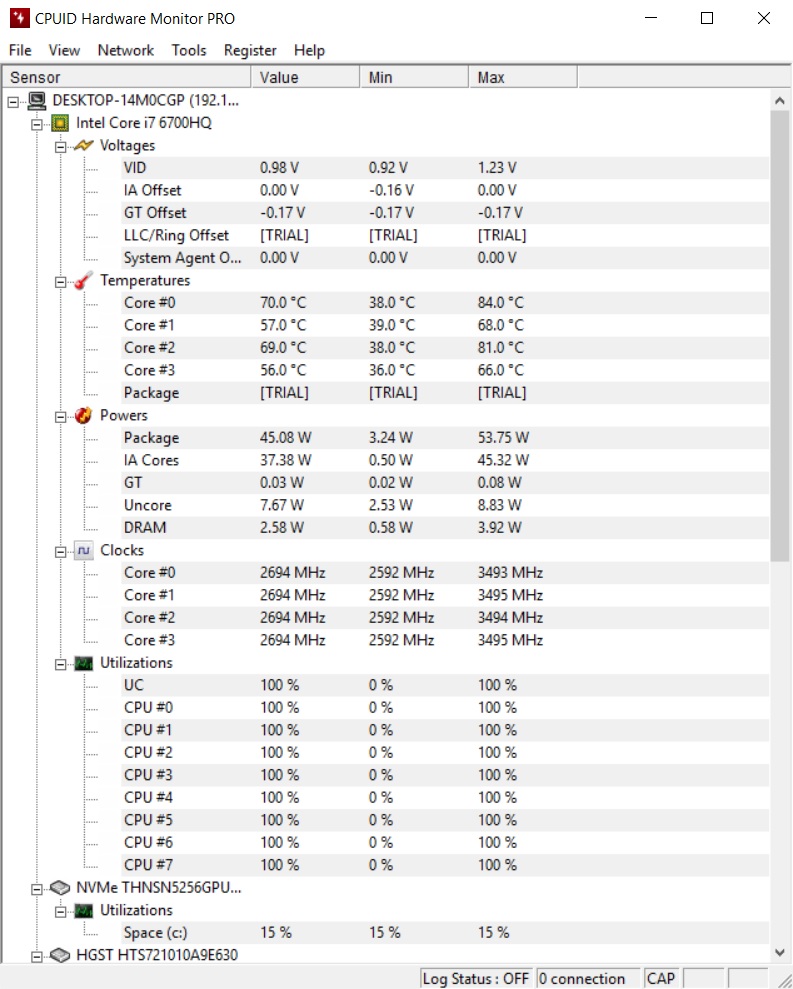Screen dimensions: 793x989
Task: Click the Max column header
Action: pos(522,78)
